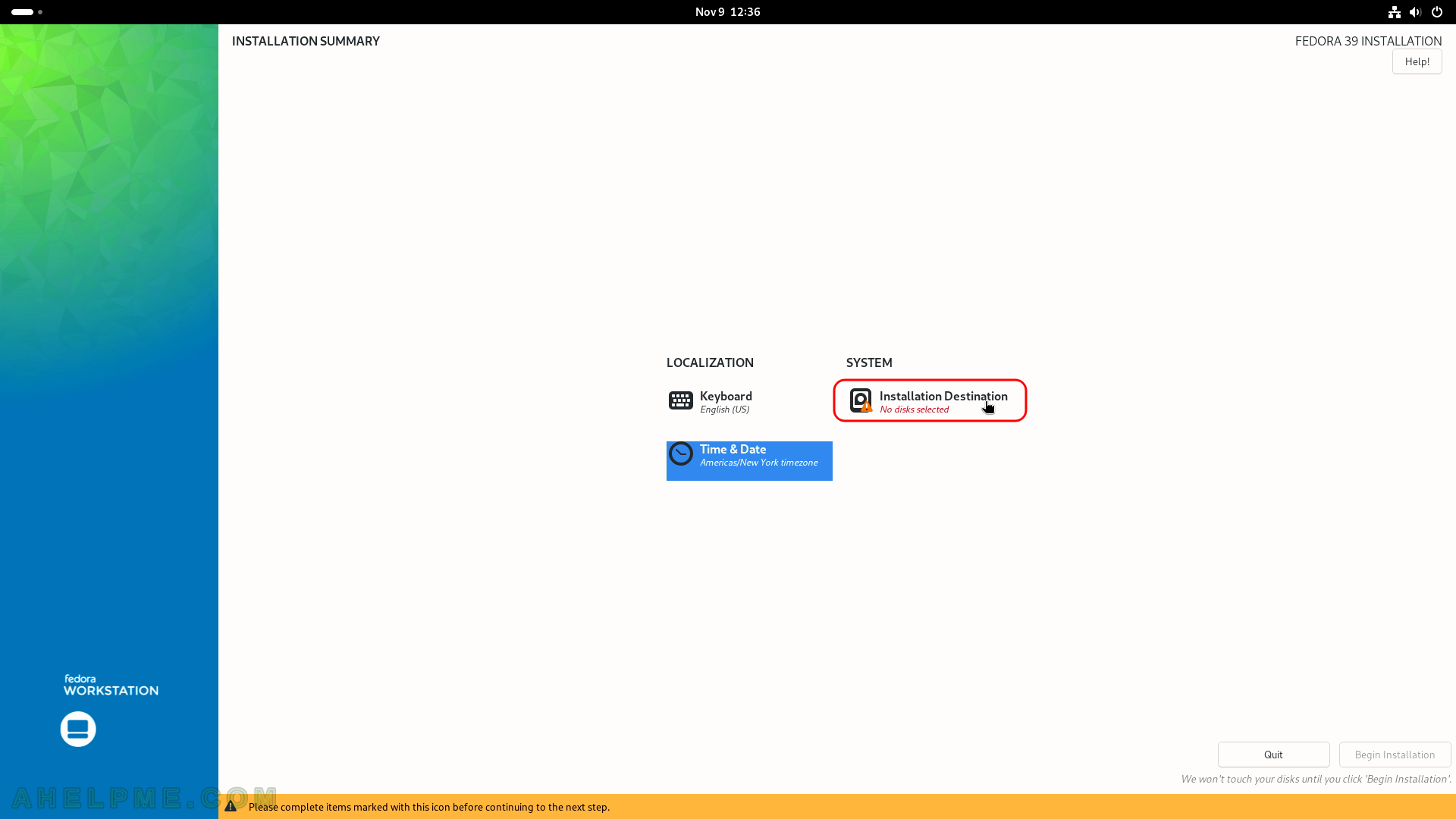
Task: Click the 'We won't touch your disks' note
Action: pyautogui.click(x=1316, y=779)
